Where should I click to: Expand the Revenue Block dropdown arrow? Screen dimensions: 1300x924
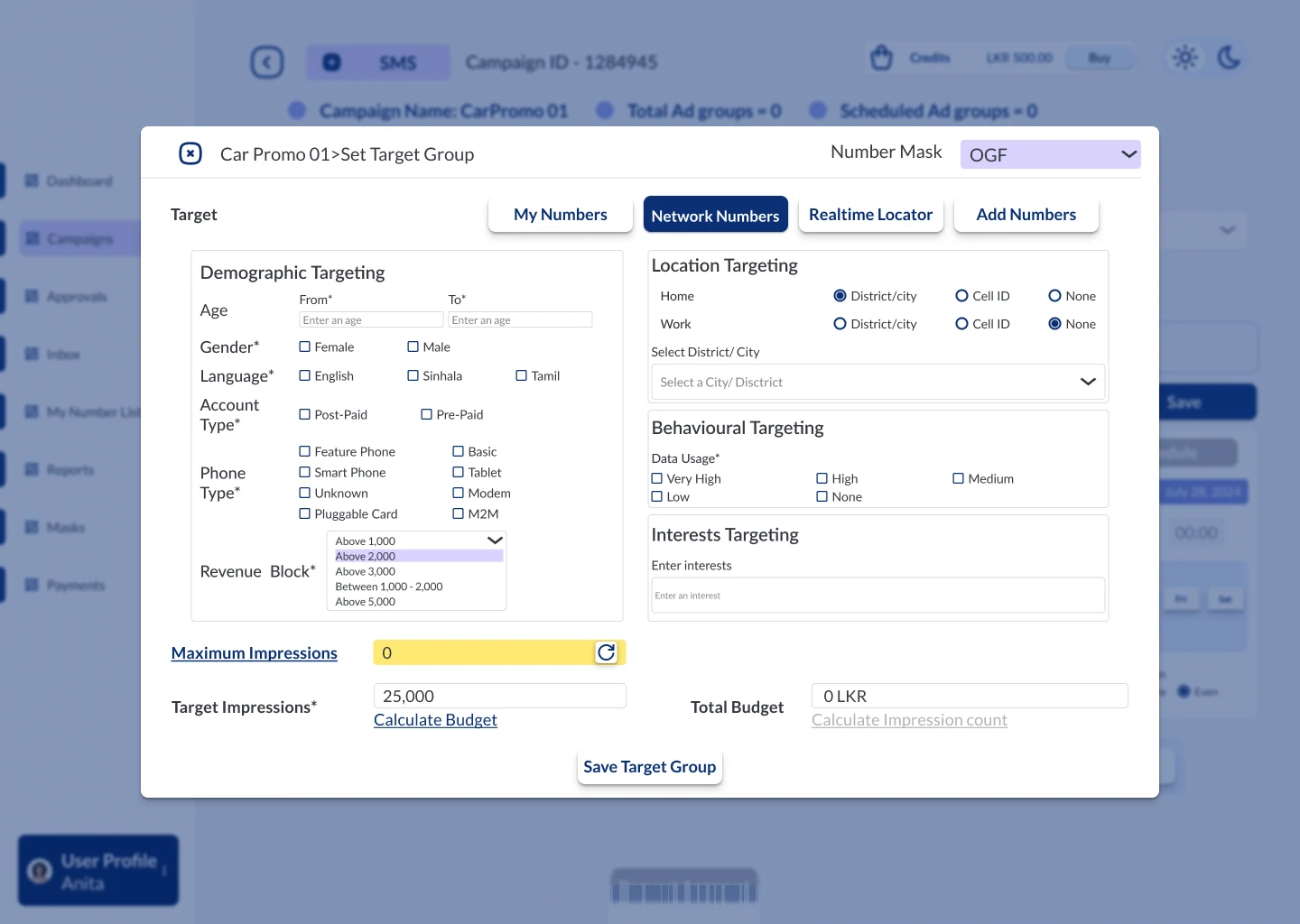point(495,541)
